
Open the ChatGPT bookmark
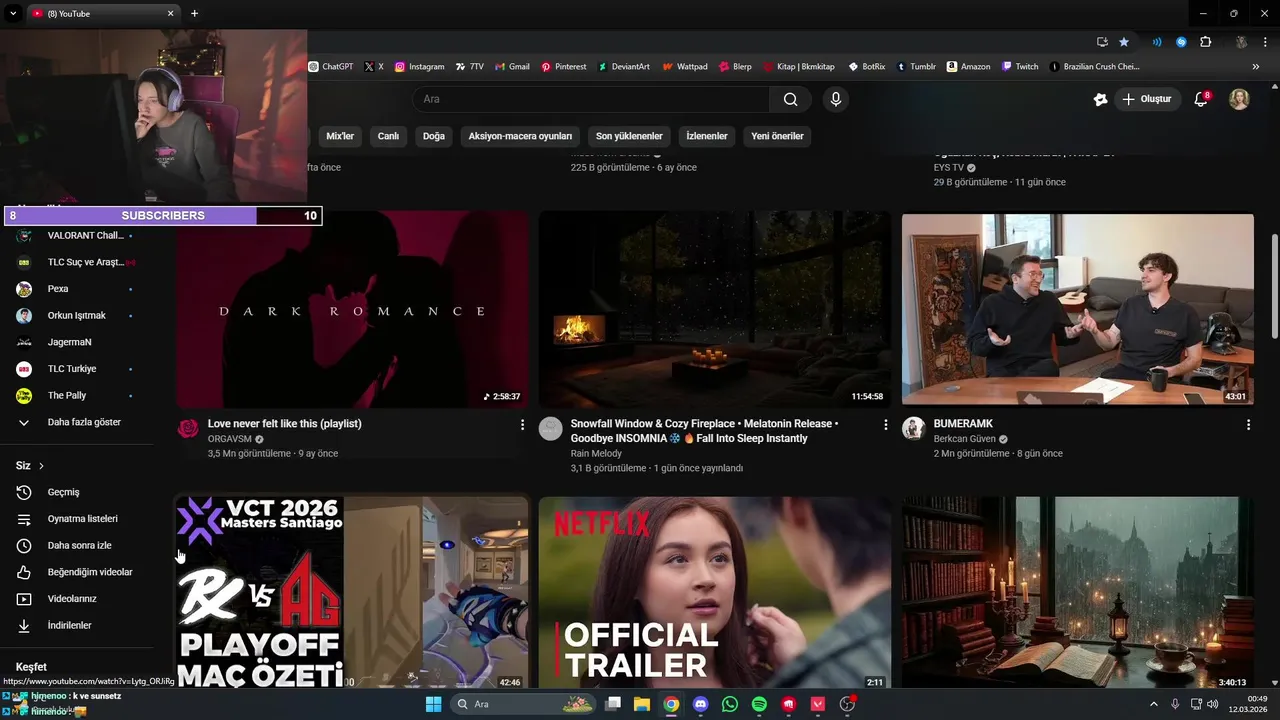tap(330, 67)
